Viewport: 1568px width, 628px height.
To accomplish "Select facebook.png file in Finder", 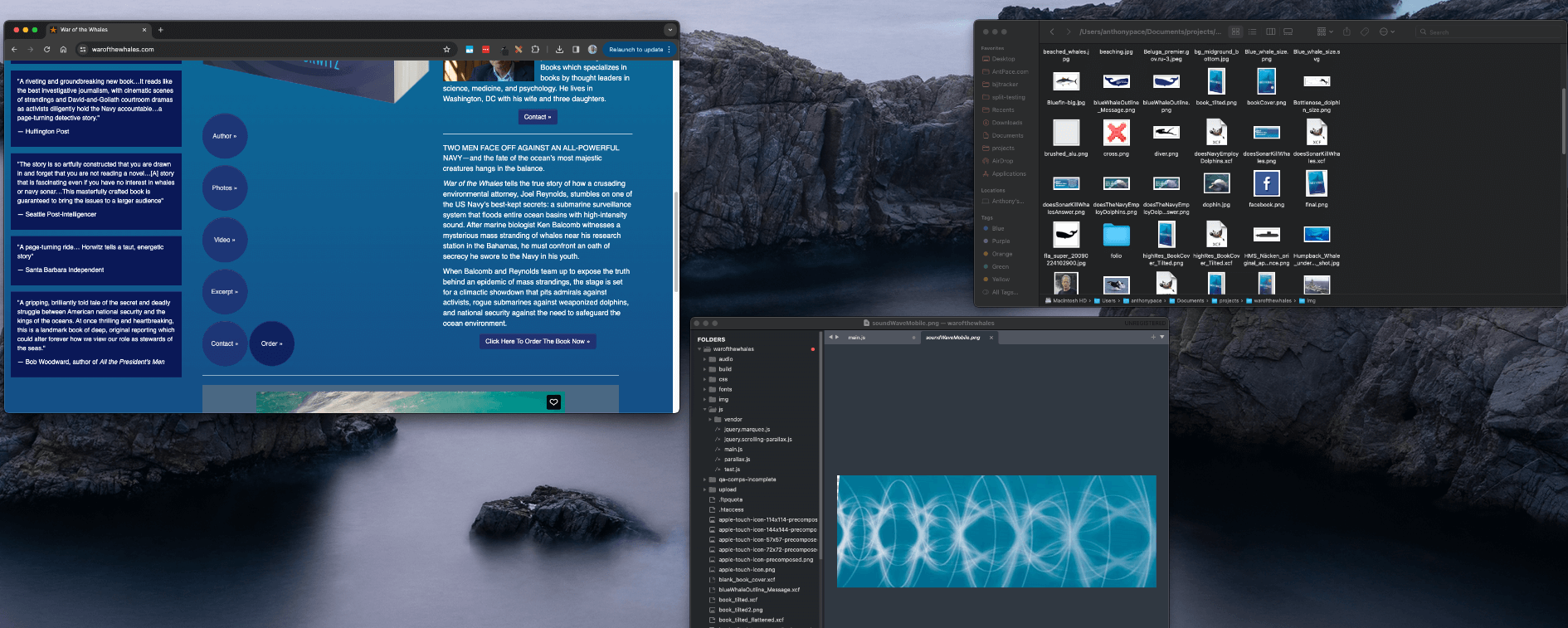I will 1266,183.
